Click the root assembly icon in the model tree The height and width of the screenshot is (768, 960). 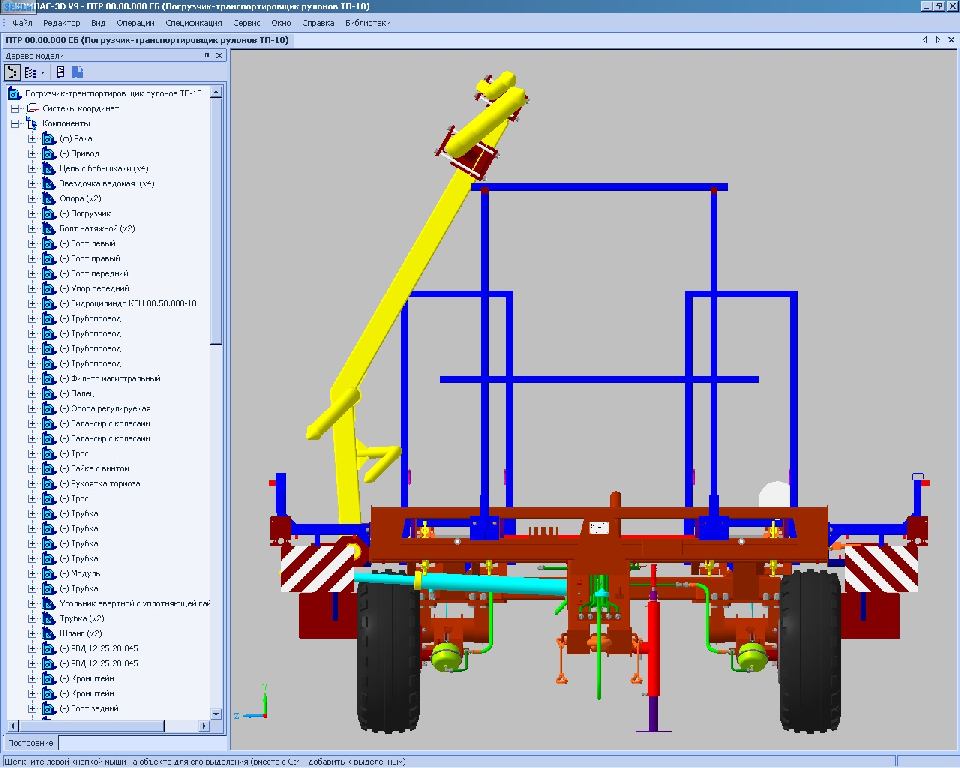(x=15, y=93)
